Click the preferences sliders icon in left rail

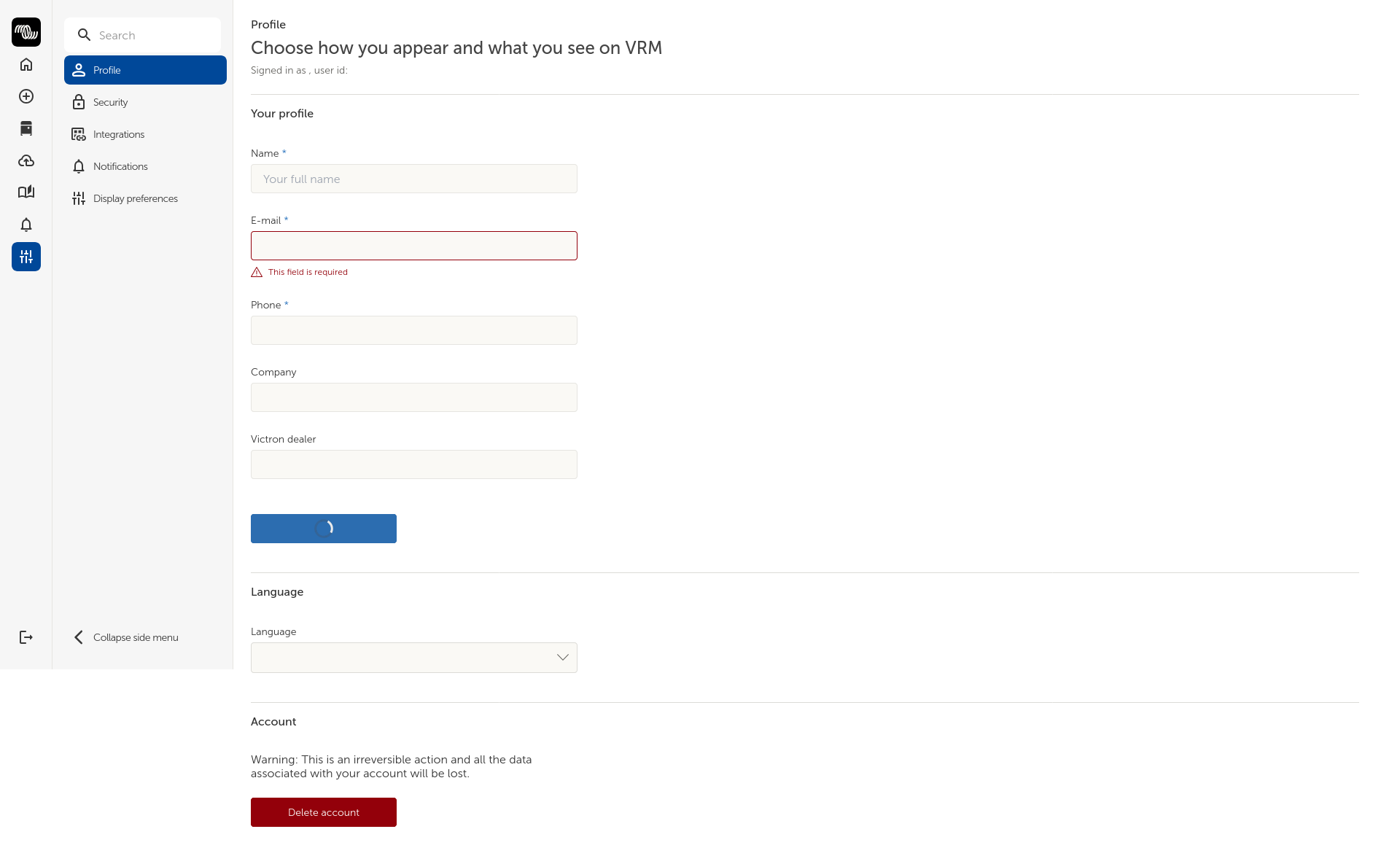(26, 257)
